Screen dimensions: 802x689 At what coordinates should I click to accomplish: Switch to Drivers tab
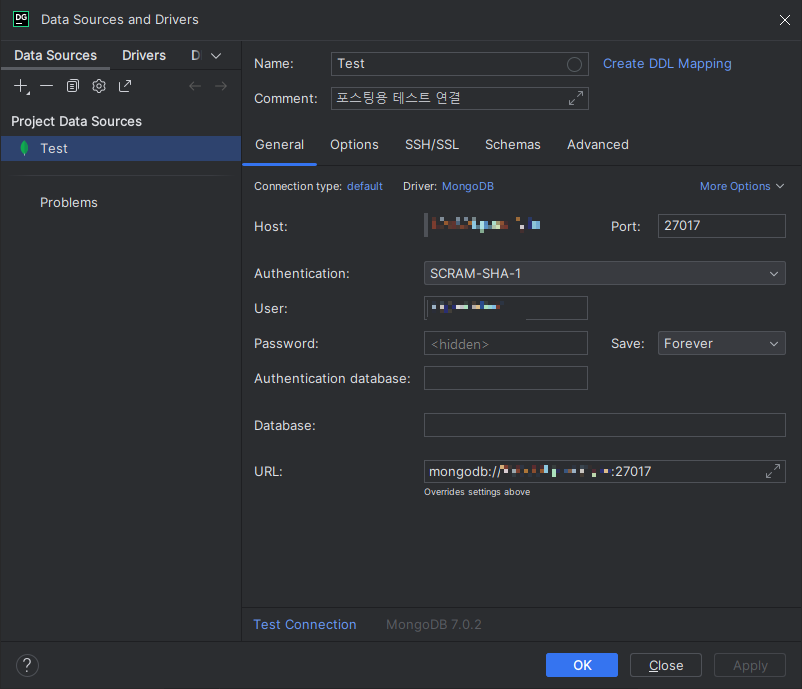click(144, 55)
